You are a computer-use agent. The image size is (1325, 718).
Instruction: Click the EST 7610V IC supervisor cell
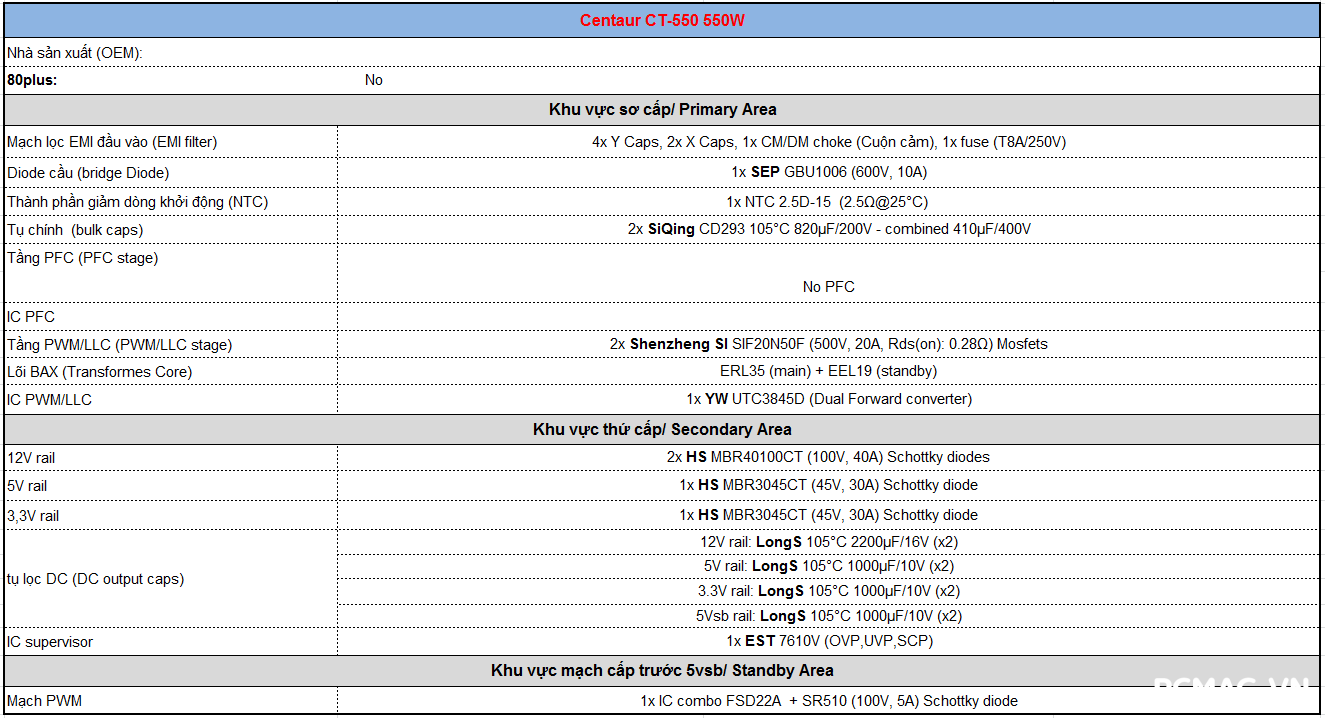(828, 641)
